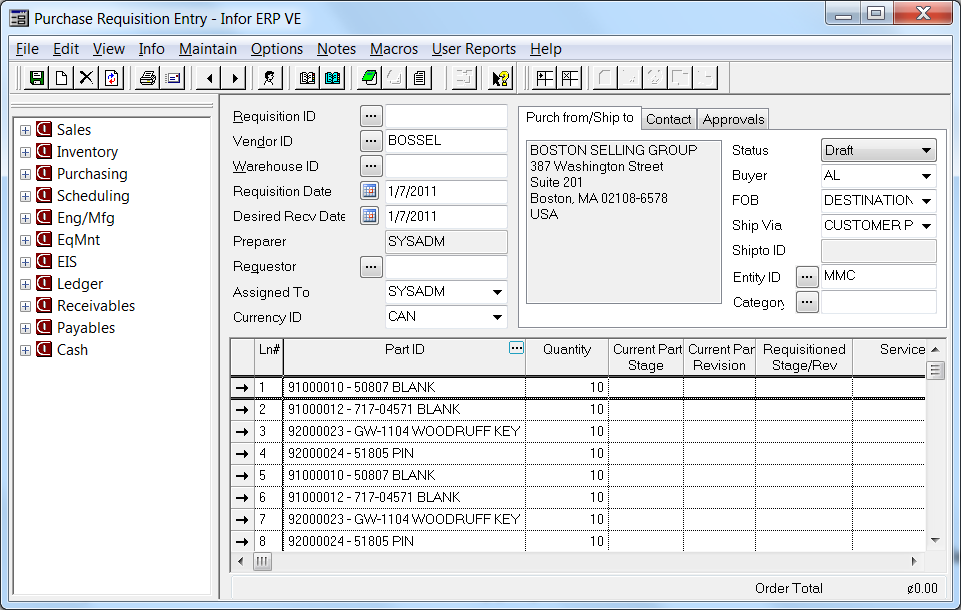Select the Purch from/Ship to tab

click(x=580, y=118)
